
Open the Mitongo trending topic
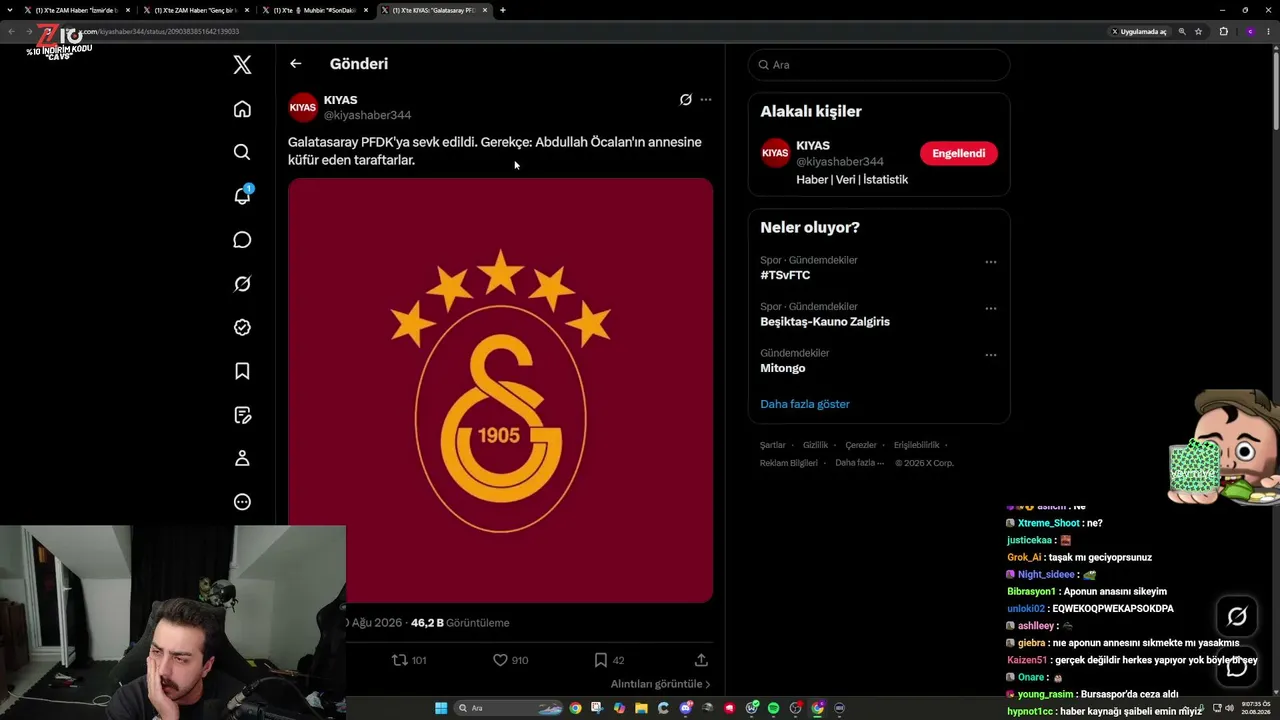coord(783,368)
